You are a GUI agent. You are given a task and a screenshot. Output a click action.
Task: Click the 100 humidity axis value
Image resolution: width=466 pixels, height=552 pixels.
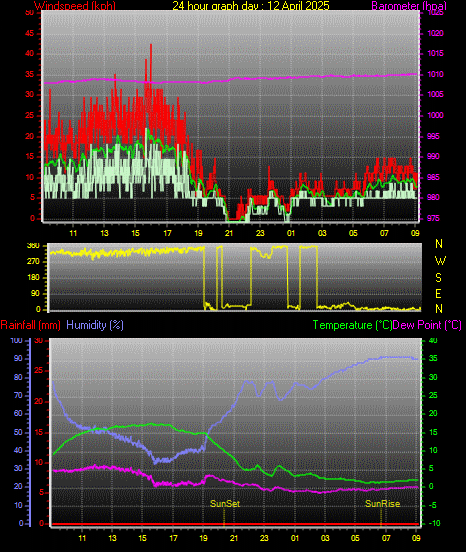coord(17,340)
